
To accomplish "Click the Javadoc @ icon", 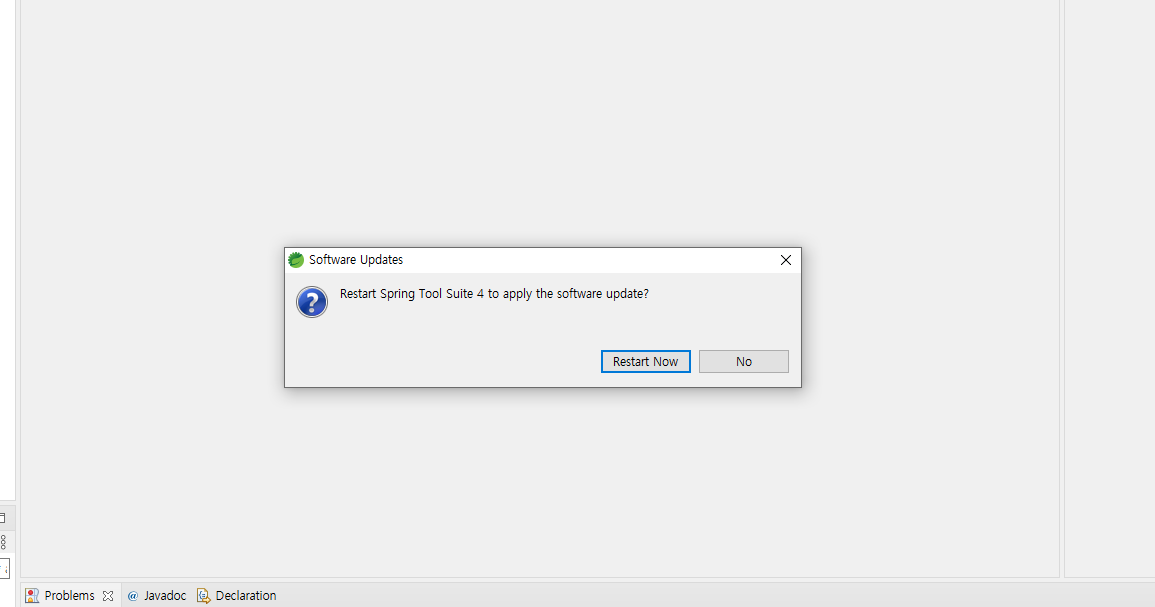I will 133,596.
